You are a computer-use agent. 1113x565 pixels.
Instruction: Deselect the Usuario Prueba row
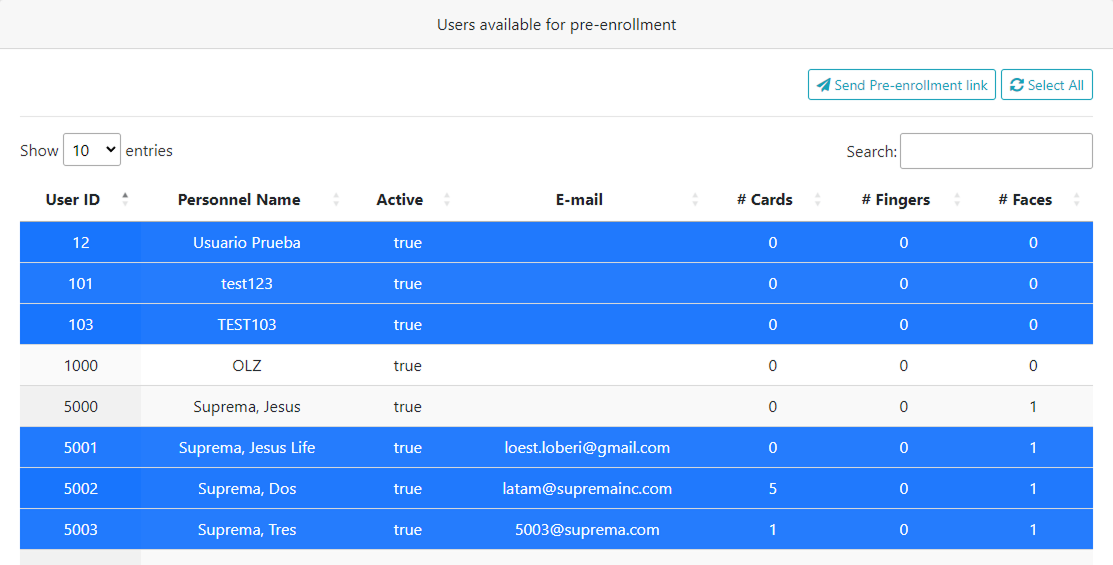[247, 242]
